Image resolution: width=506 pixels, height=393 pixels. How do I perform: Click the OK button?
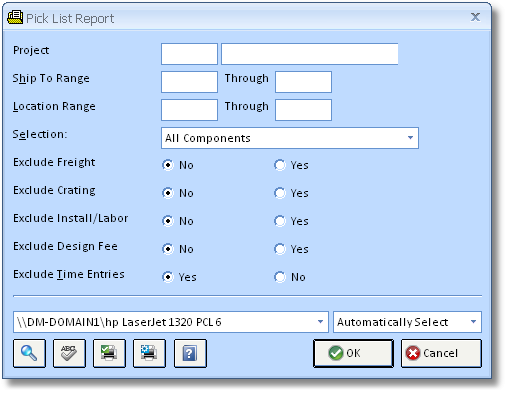353,353
